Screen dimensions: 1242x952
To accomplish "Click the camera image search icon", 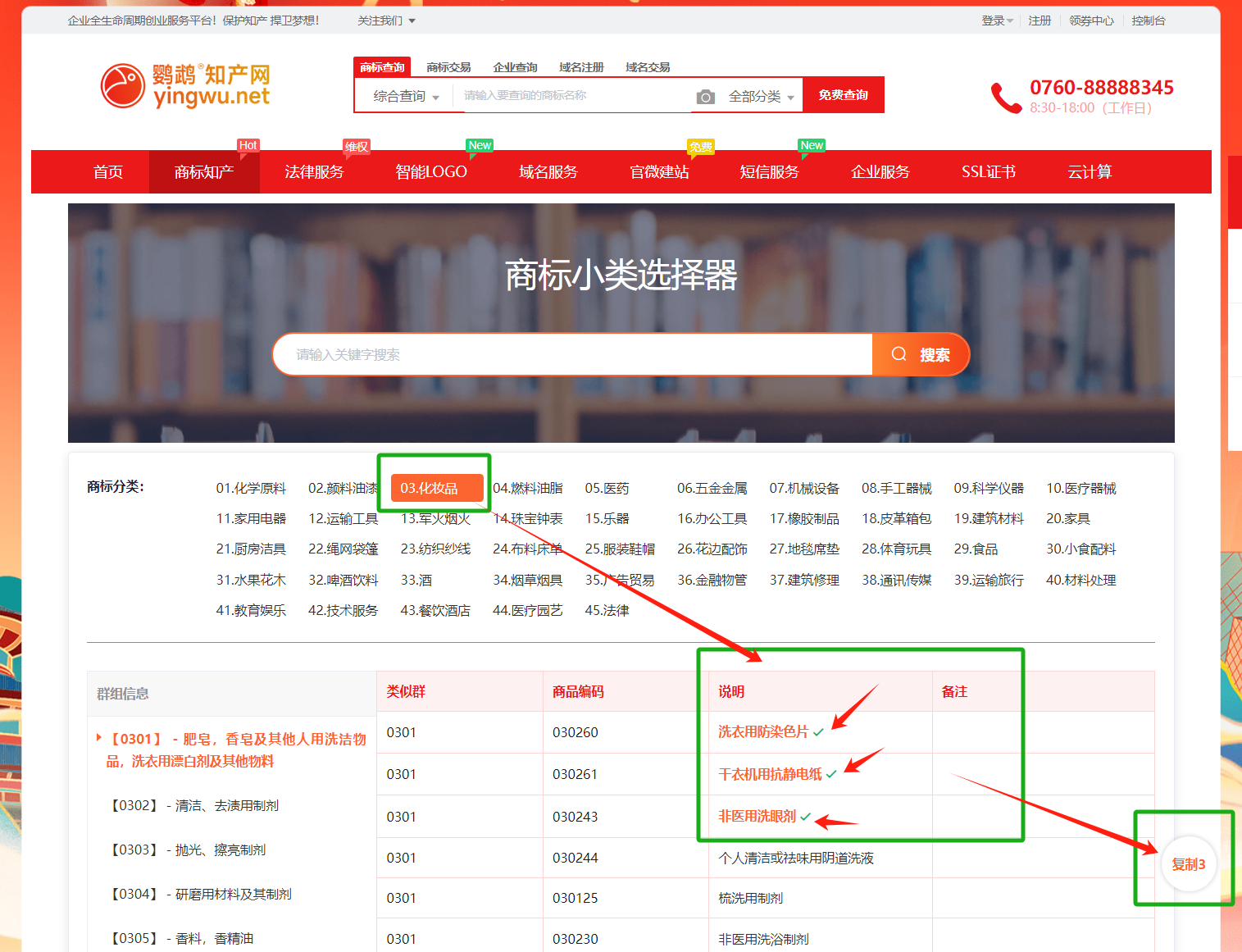I will coord(705,97).
